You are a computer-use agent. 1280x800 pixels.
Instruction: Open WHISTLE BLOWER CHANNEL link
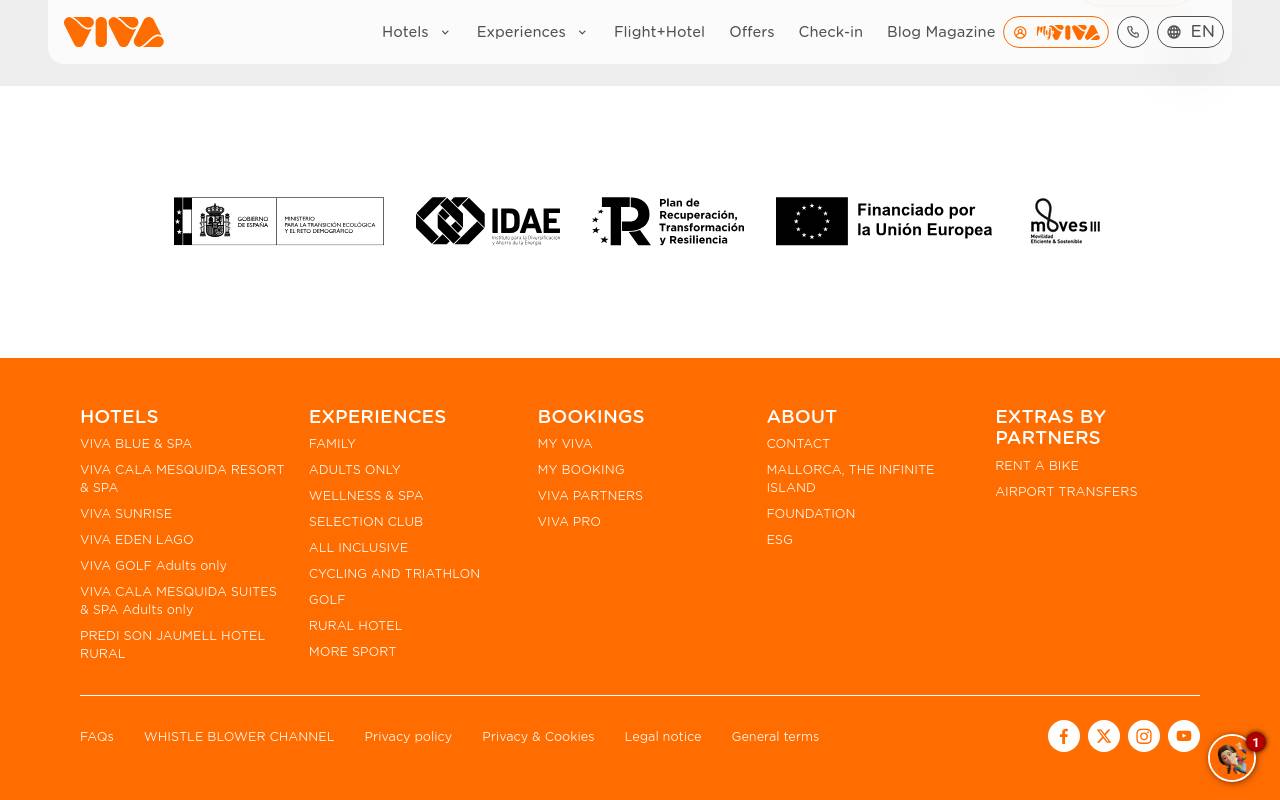[239, 737]
